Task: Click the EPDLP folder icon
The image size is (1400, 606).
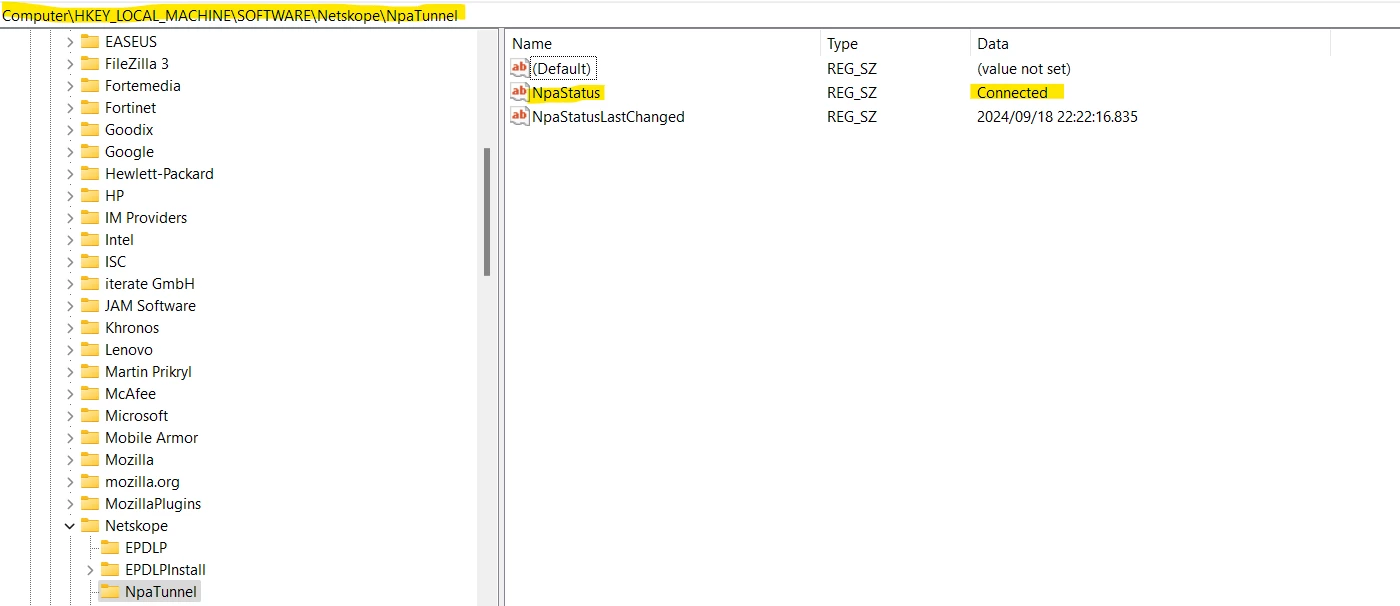Action: 110,548
